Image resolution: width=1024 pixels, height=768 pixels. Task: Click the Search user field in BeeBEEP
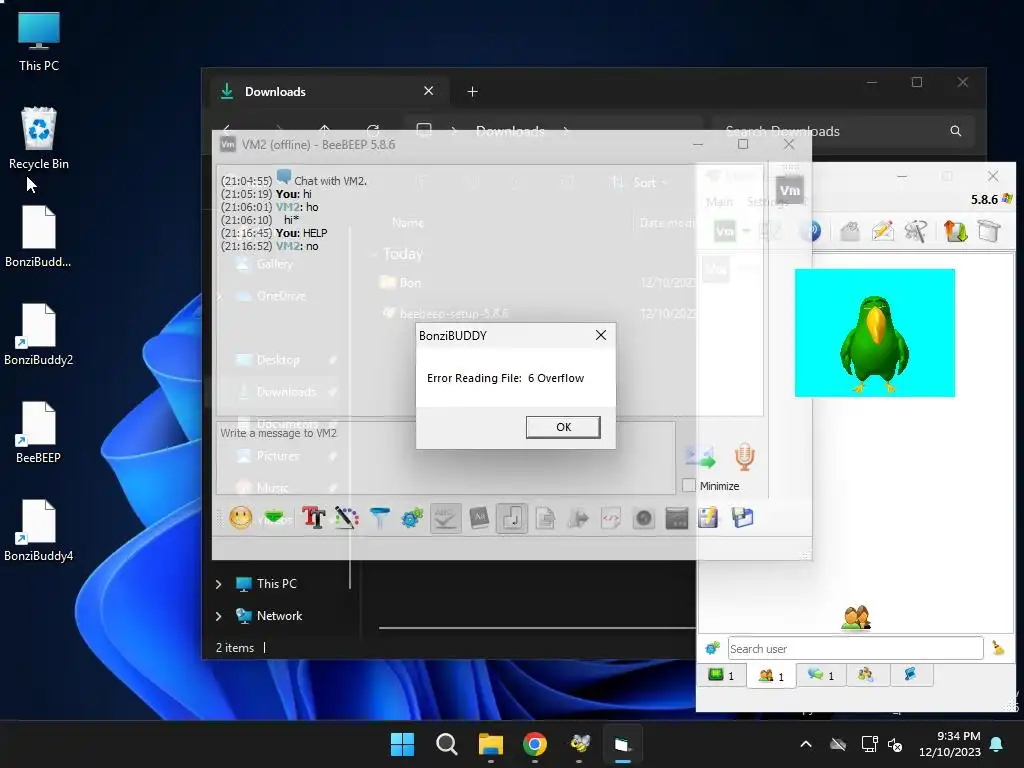(855, 648)
